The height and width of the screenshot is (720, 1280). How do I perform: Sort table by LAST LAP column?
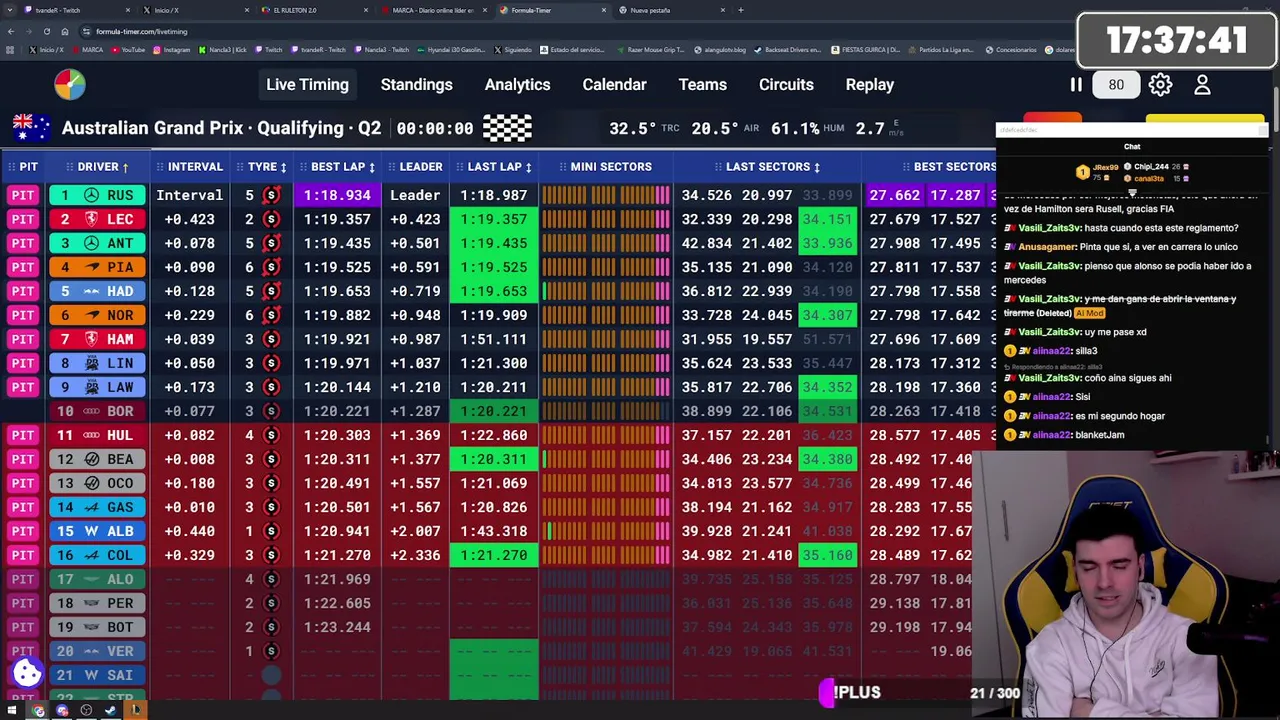(x=494, y=167)
